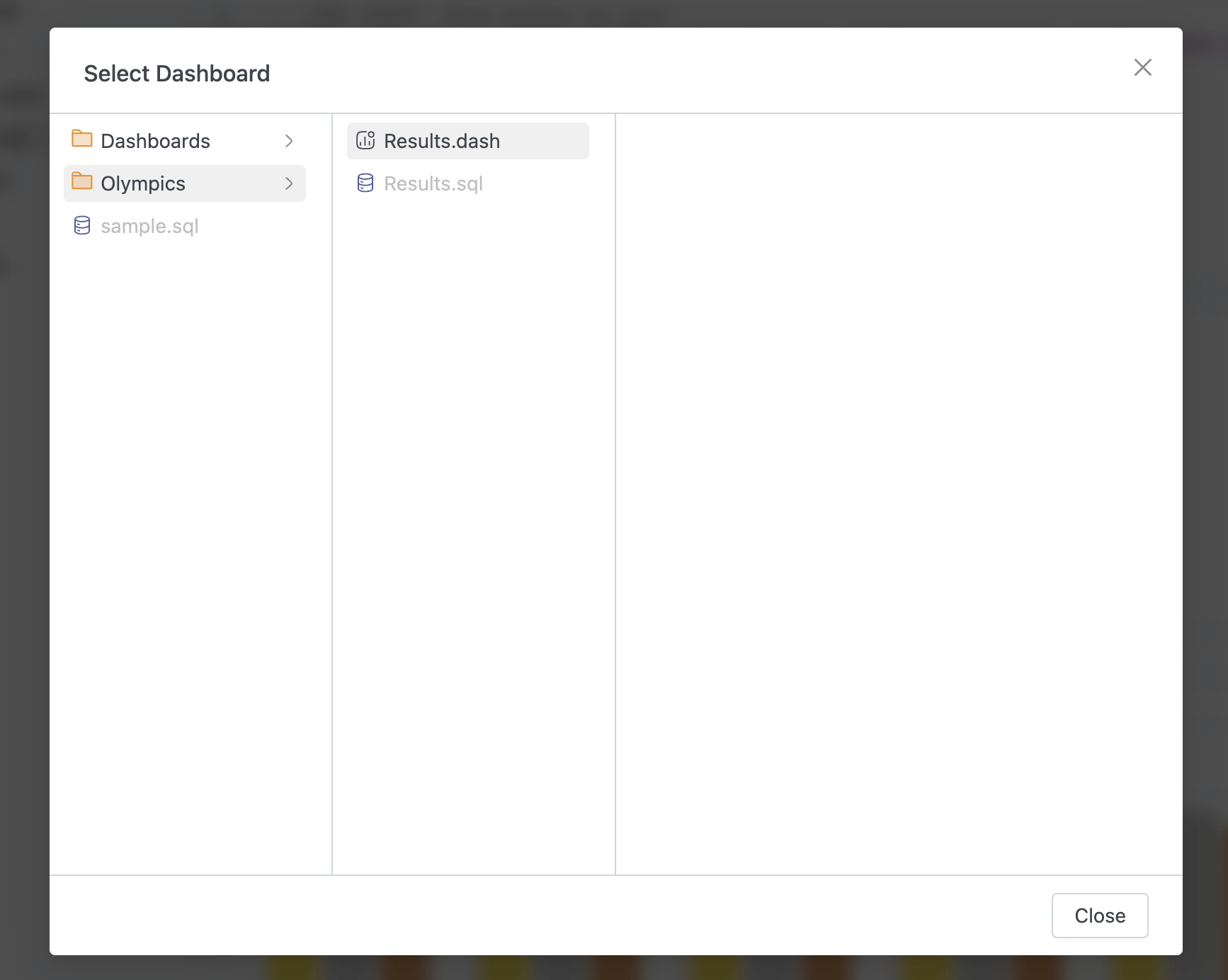The image size is (1228, 980).
Task: Select Results.dash in the file list
Action: (x=441, y=140)
